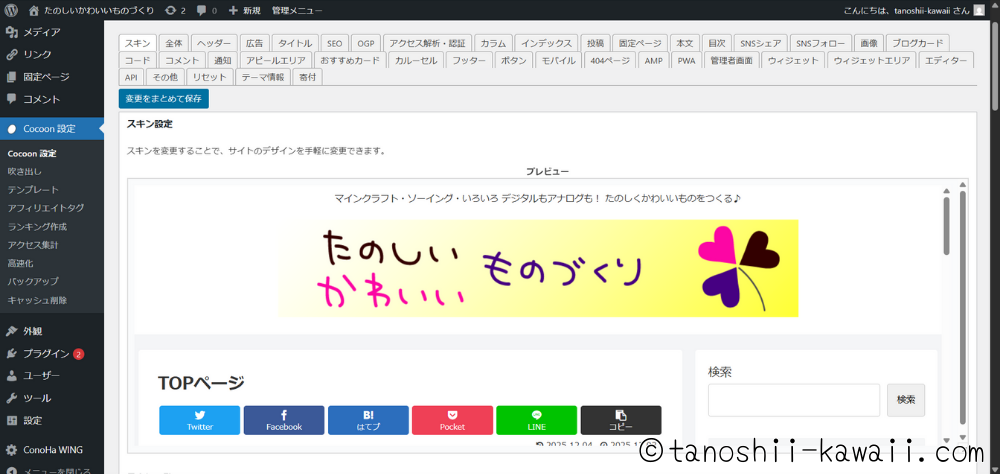Click preview search input field
This screenshot has width=1000, height=474.
(x=793, y=400)
